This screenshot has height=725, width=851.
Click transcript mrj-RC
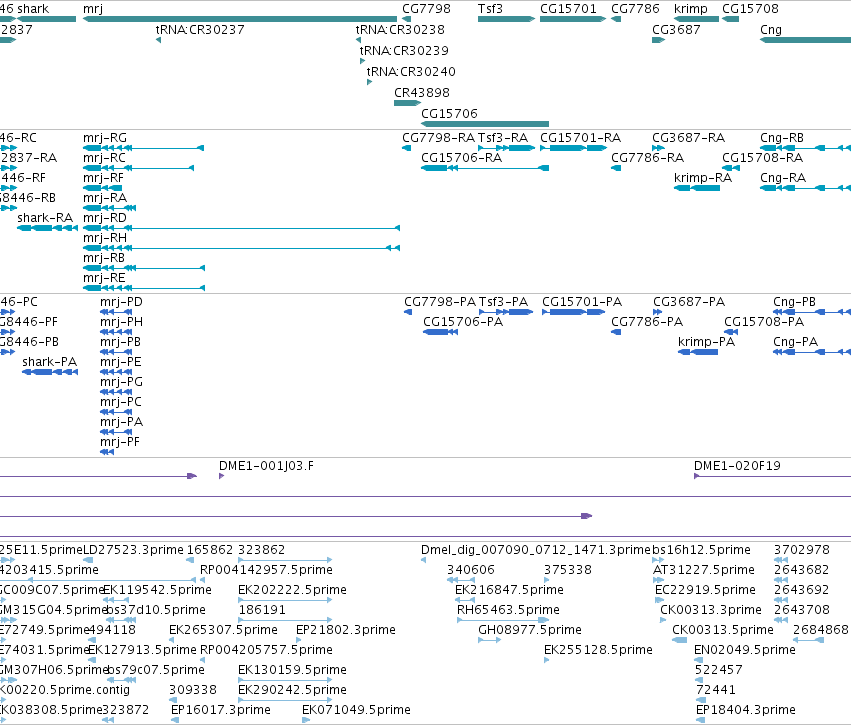(x=138, y=168)
